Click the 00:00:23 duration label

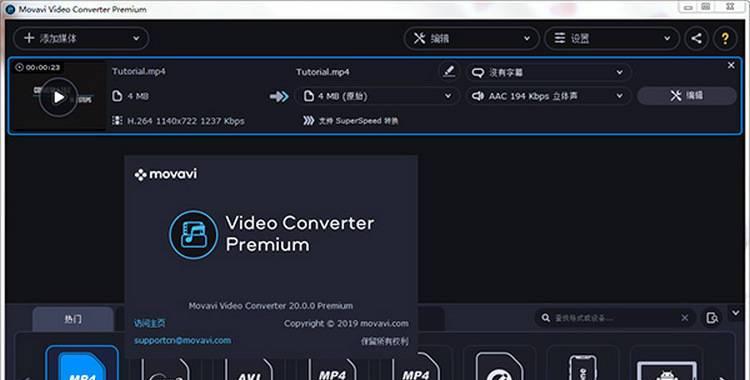[38, 67]
